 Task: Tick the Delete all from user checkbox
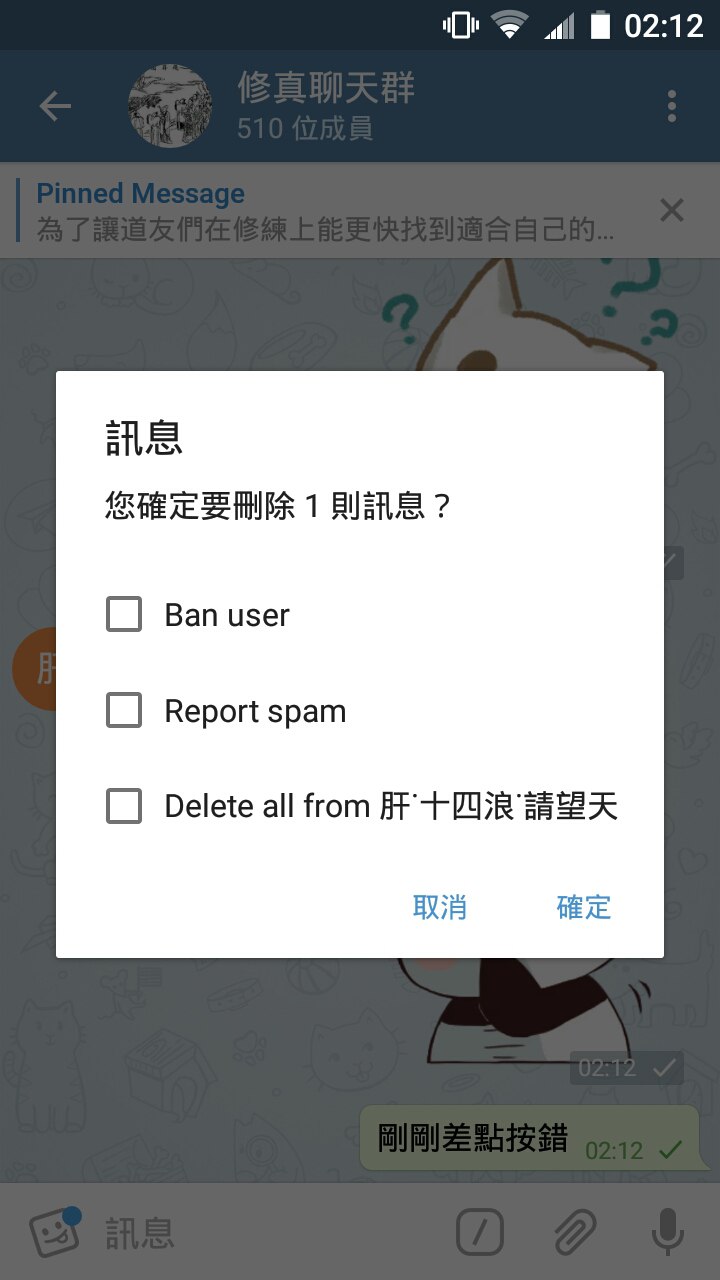coord(124,806)
